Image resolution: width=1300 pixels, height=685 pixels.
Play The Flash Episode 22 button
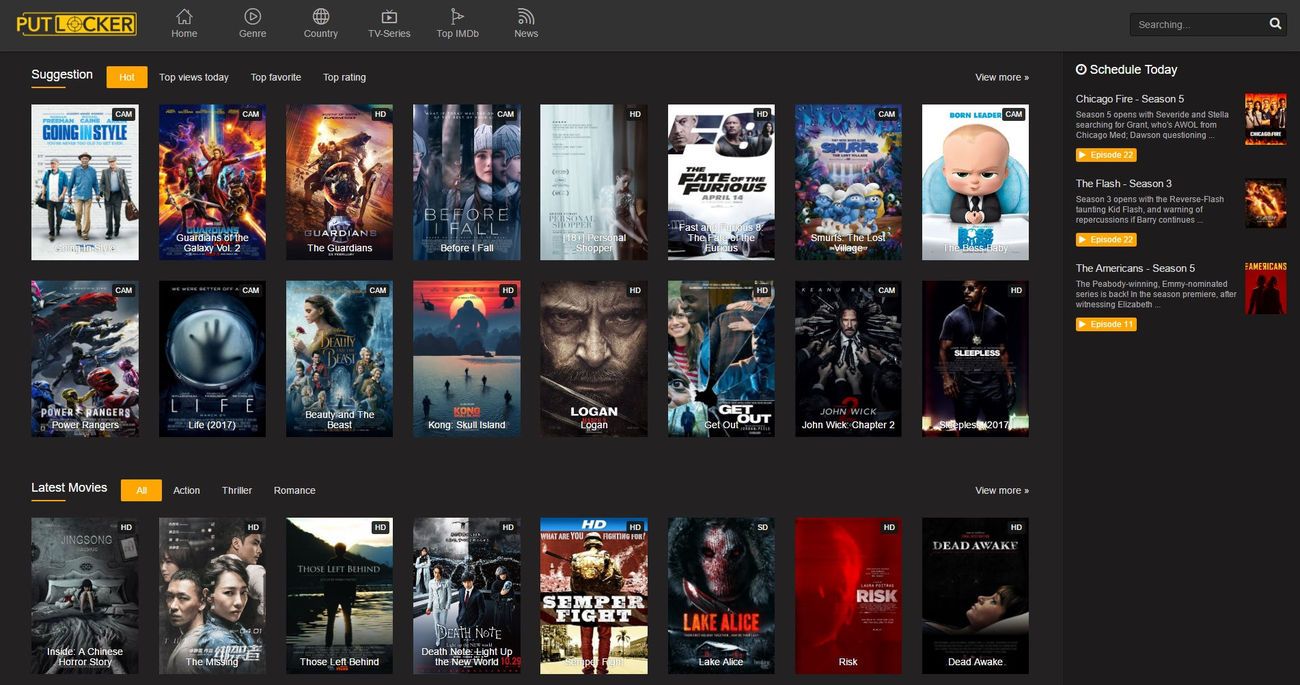1106,240
